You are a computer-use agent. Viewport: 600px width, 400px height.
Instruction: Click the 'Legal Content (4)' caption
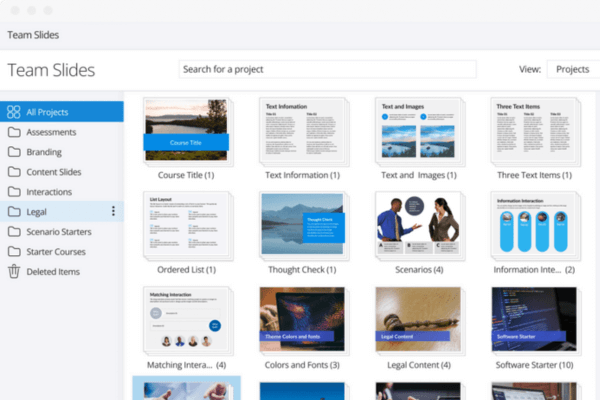point(419,365)
